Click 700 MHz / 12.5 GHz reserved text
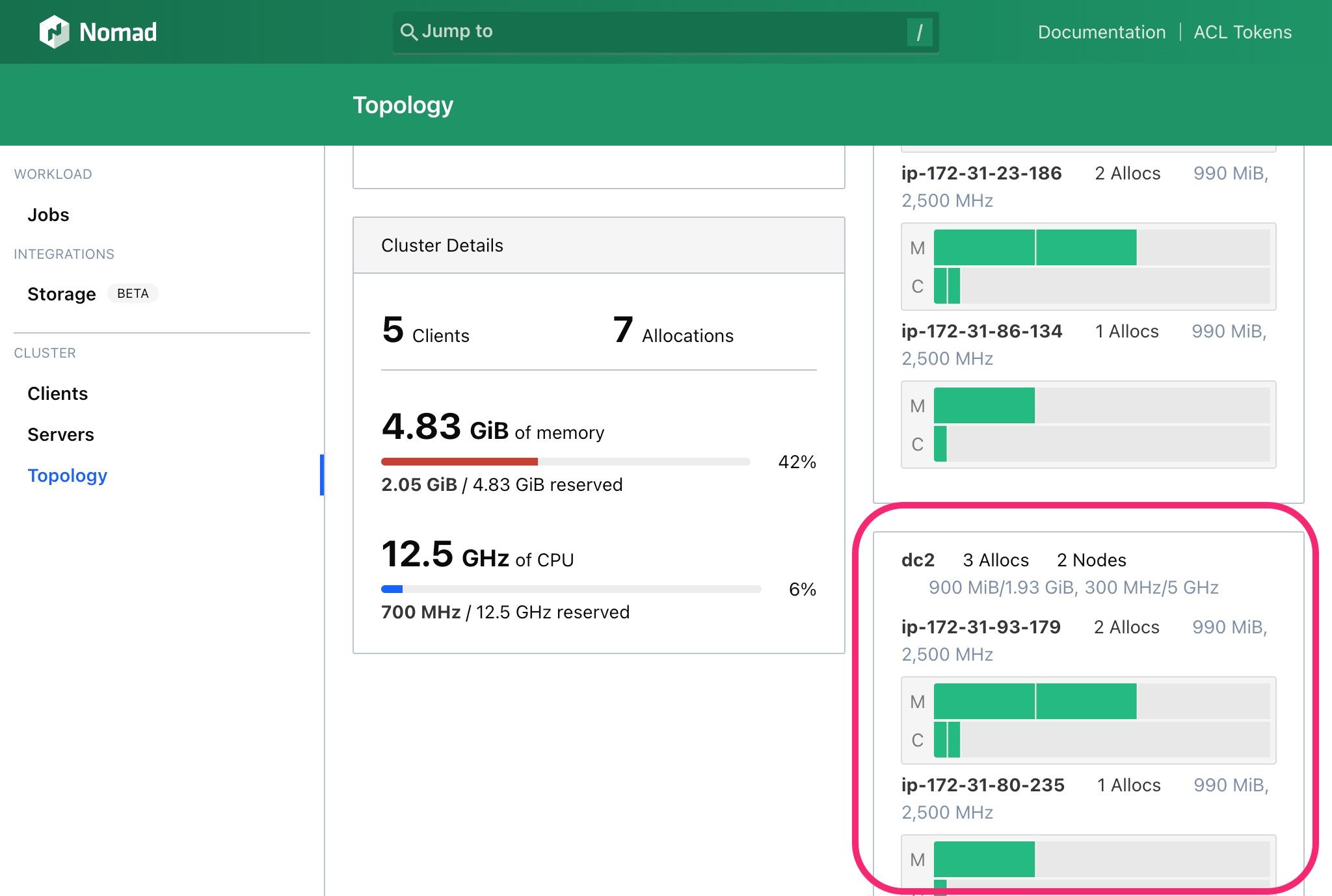 [x=505, y=612]
